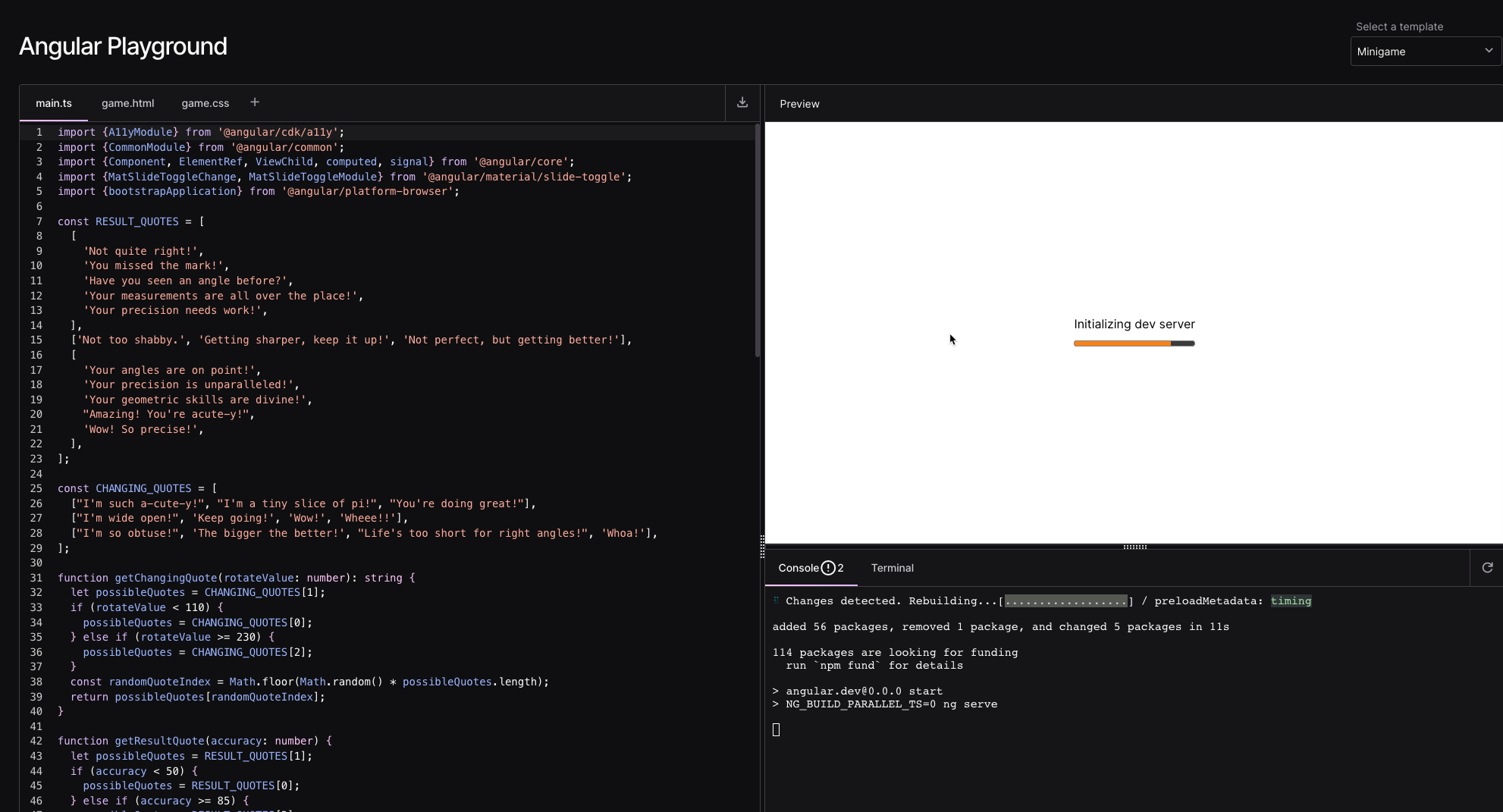
Task: Click the RESULT_QUOTES constant on line 7
Action: [x=136, y=221]
